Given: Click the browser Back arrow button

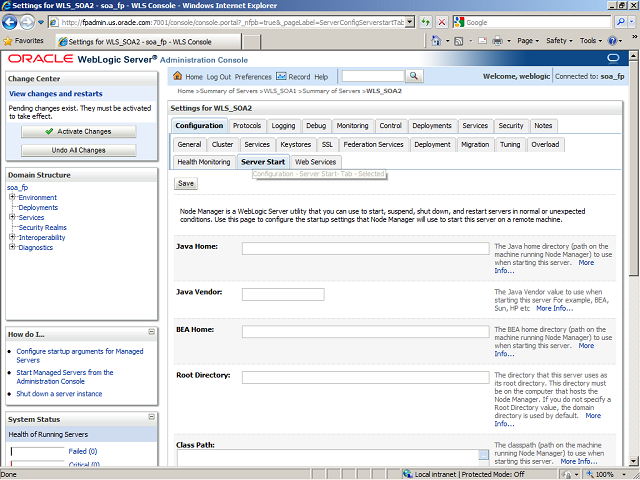Looking at the screenshot, I should [x=14, y=21].
